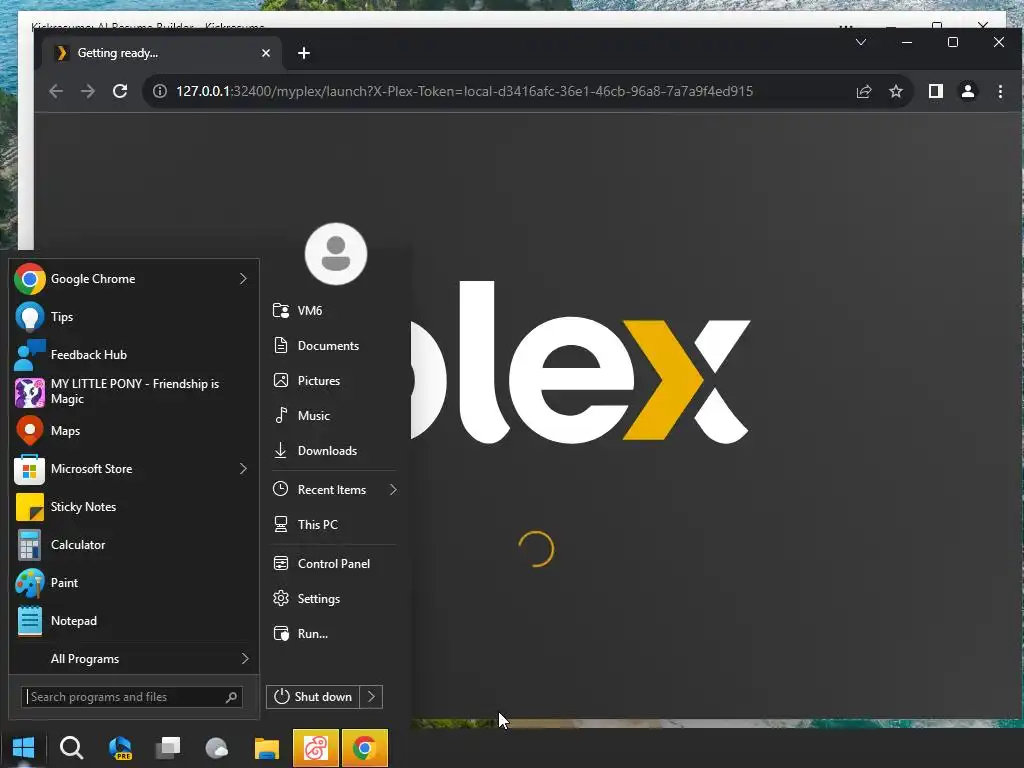Click the Shut down button
Screen dimensions: 1024x768
coord(313,697)
